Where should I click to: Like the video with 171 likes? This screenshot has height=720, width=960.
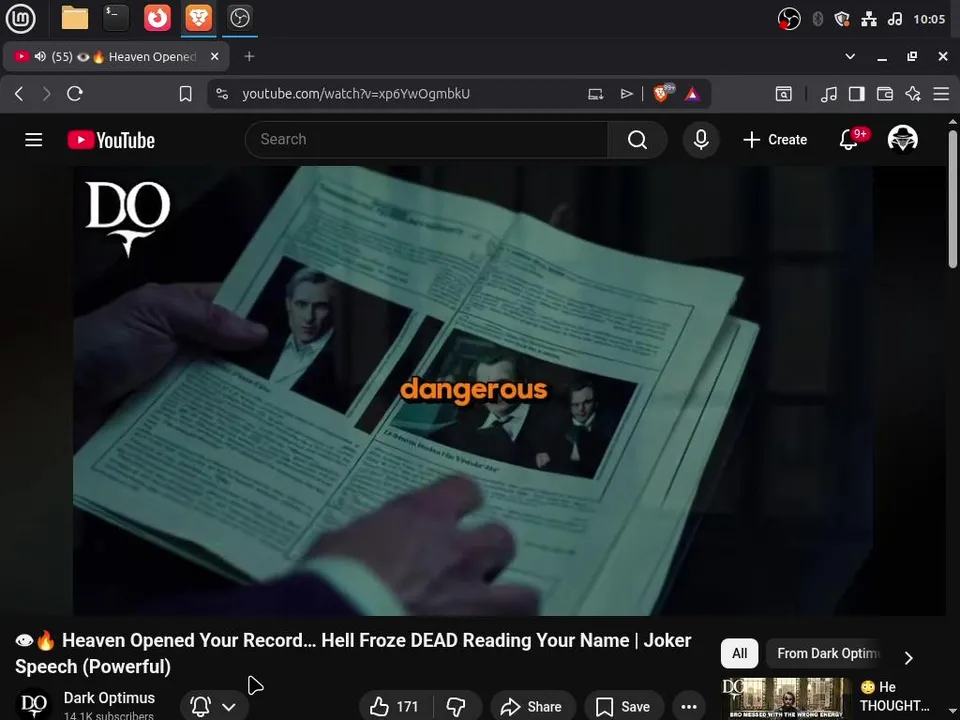(394, 707)
